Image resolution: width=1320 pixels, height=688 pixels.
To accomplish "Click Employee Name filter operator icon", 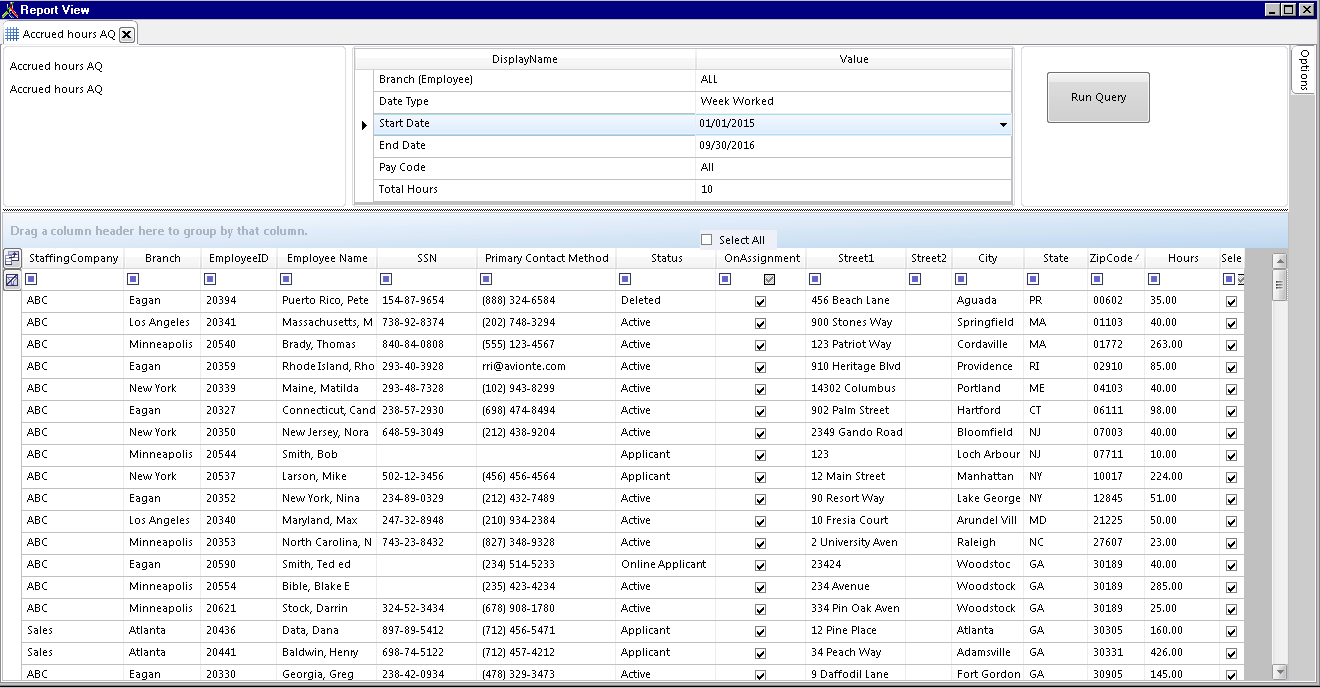I will coord(286,280).
